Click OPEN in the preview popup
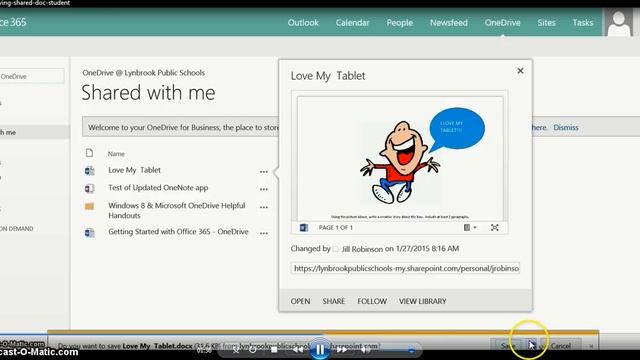The image size is (640, 360). point(300,301)
